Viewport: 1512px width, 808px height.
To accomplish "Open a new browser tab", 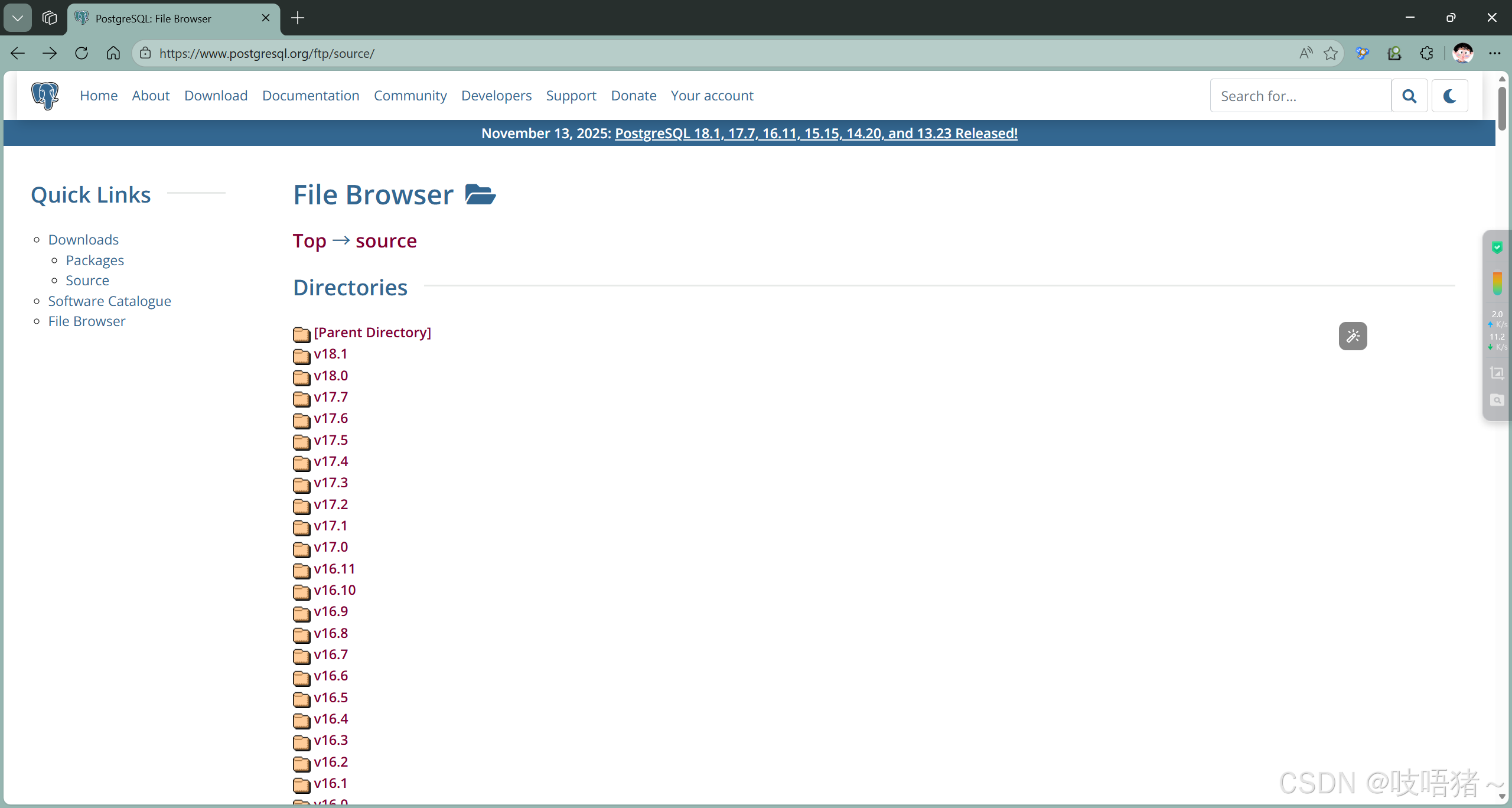I will pos(298,18).
